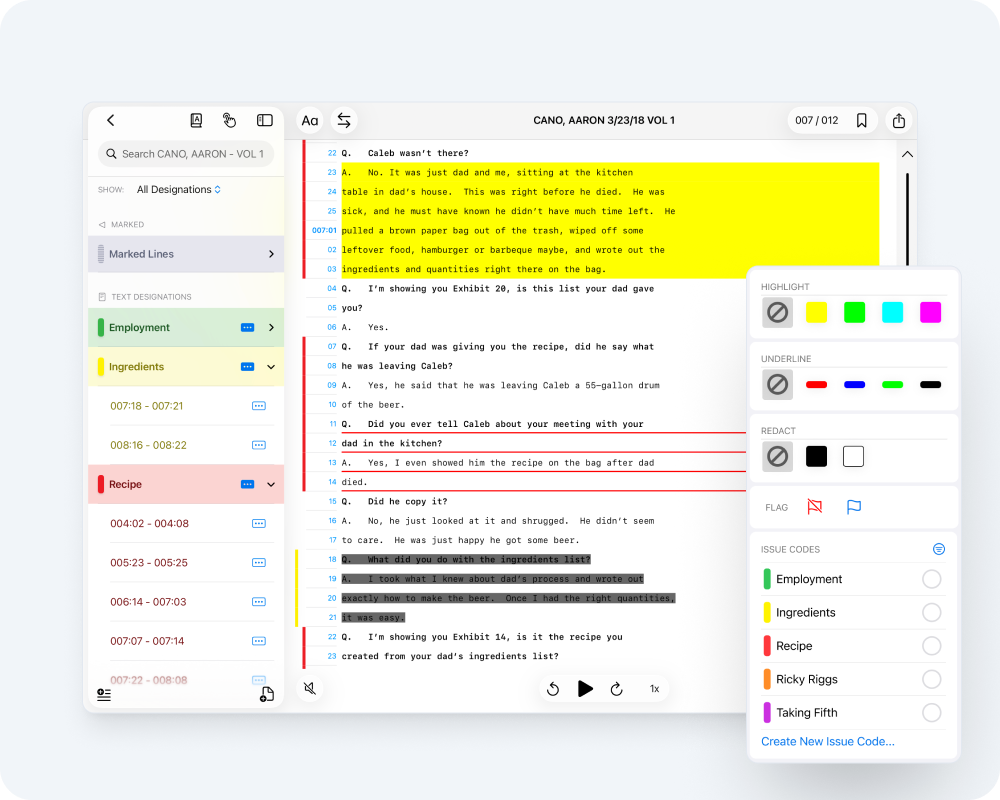The height and width of the screenshot is (800, 1000).
Task: Click the swap arrows icon in the toolbar
Action: point(344,121)
